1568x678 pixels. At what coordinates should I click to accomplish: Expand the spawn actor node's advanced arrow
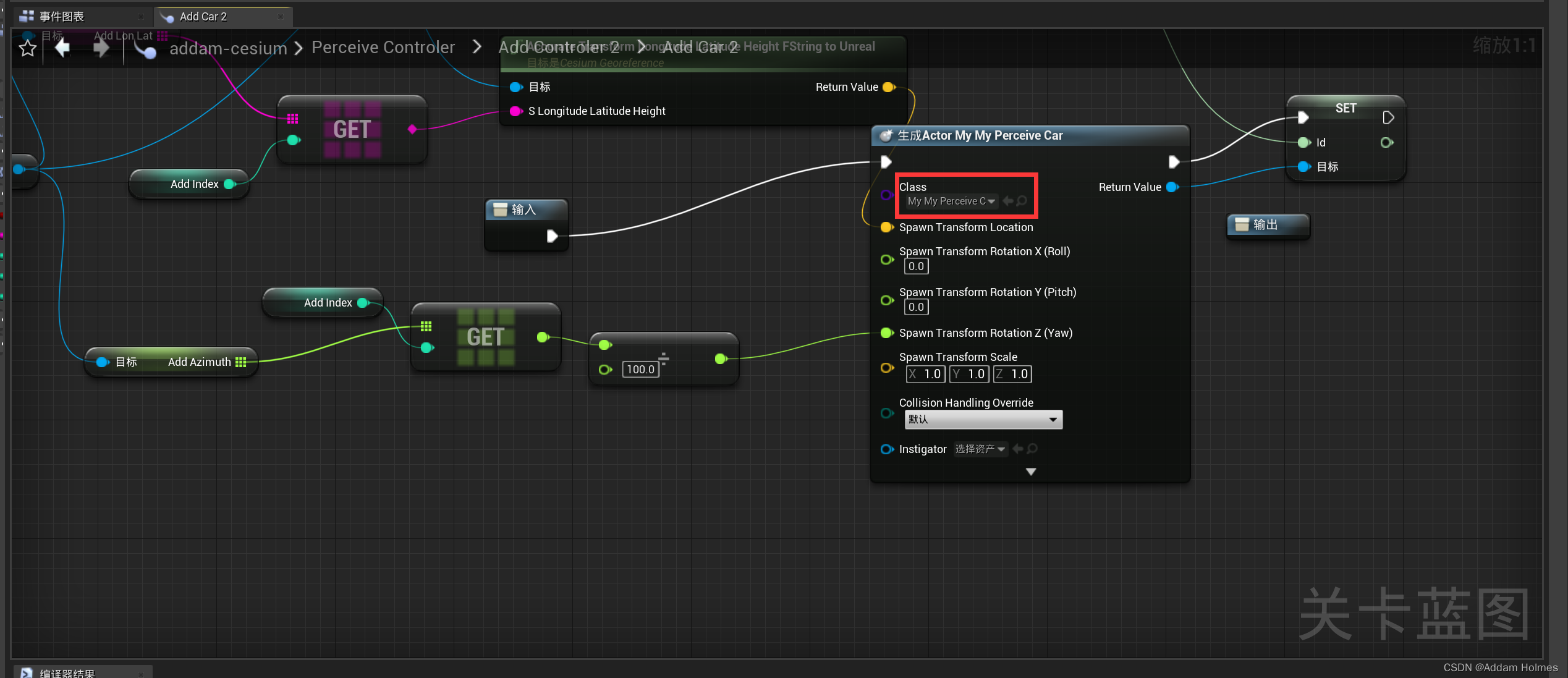click(1030, 472)
